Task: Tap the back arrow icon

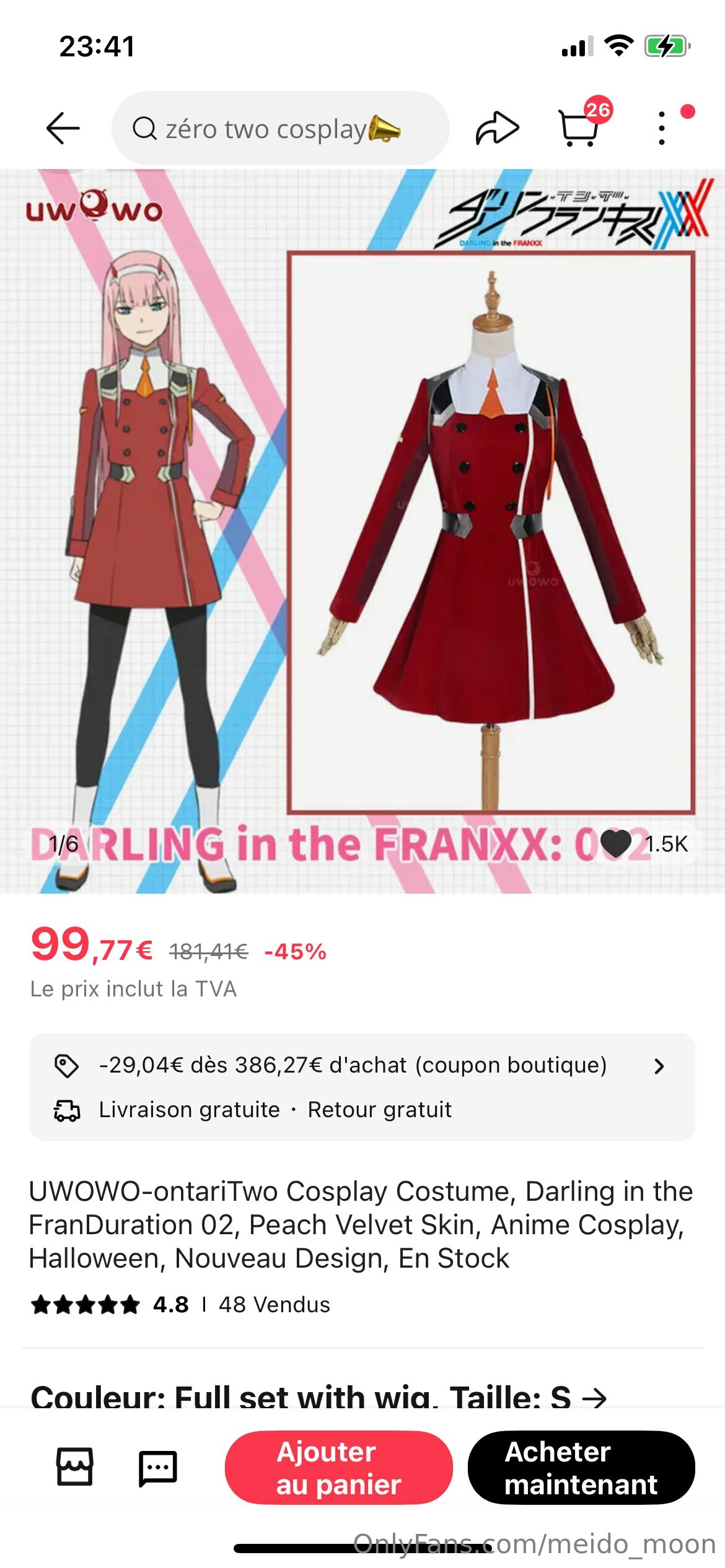Action: (63, 128)
